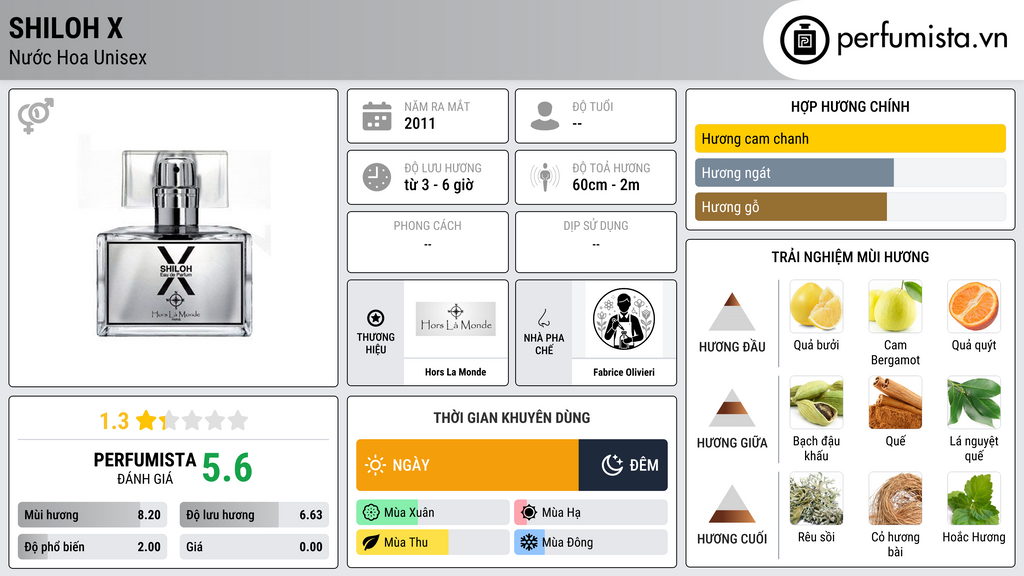Click the calendar icon for launch year

pyautogui.click(x=377, y=116)
